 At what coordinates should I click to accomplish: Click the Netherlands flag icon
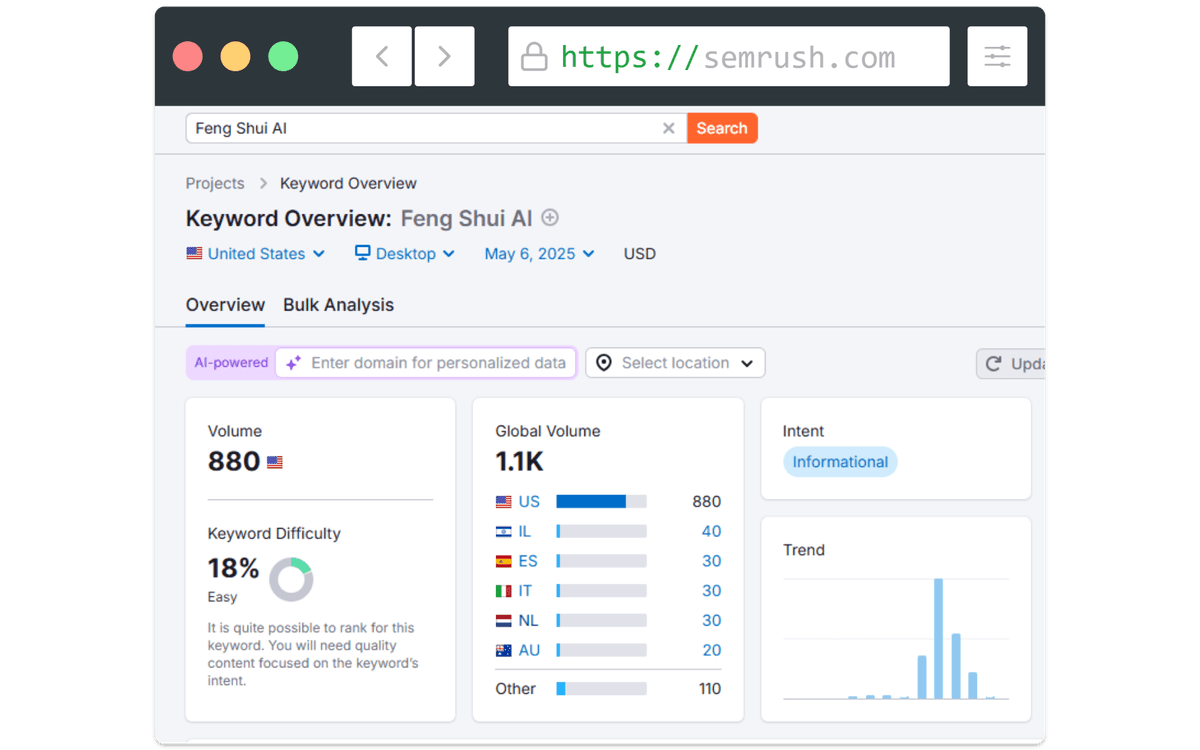pyautogui.click(x=504, y=621)
